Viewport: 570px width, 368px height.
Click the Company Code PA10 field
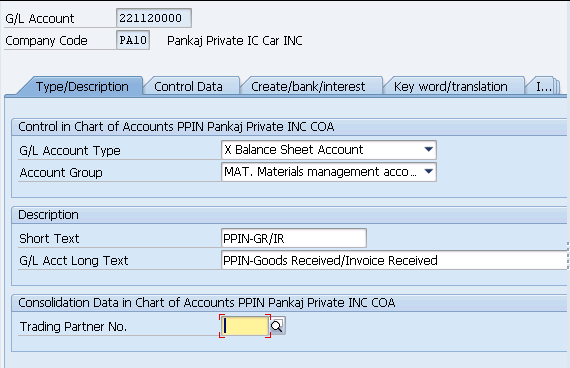(133, 40)
